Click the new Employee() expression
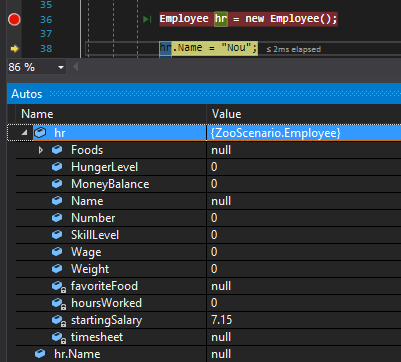The width and height of the screenshot is (401, 362). [289, 19]
